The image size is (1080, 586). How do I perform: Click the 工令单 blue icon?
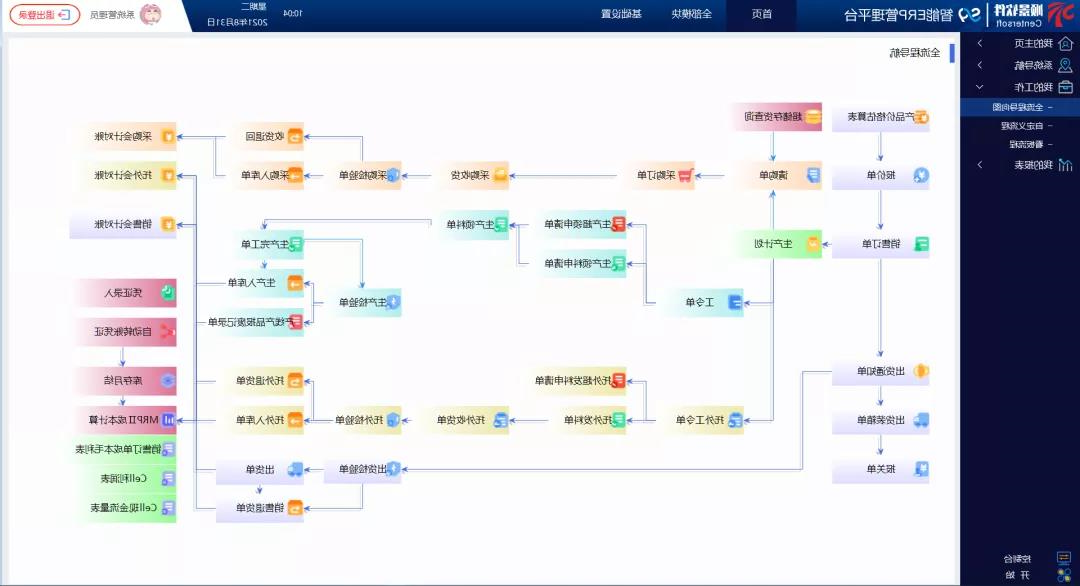tap(735, 302)
